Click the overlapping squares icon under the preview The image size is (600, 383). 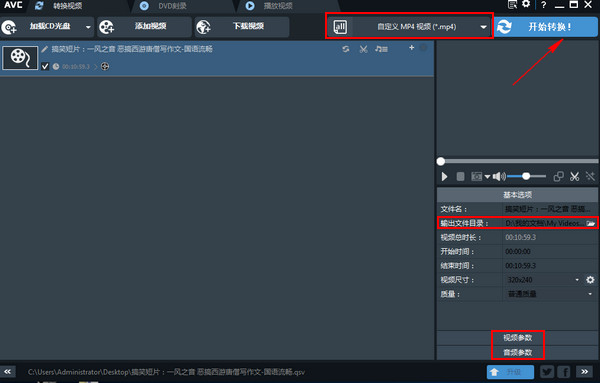558,176
